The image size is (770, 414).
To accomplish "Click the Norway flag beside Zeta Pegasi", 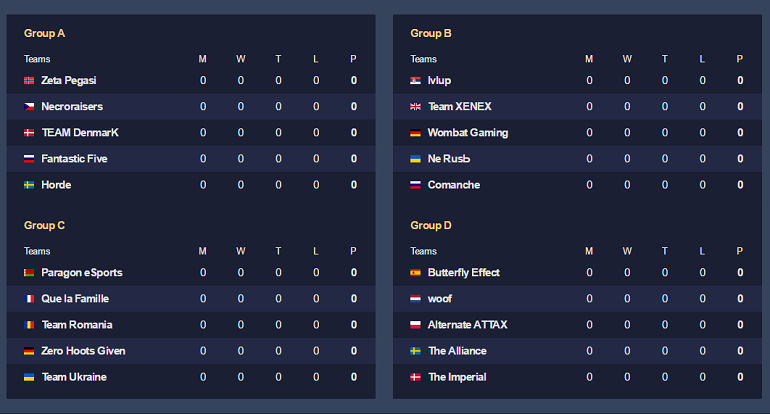I will click(29, 81).
